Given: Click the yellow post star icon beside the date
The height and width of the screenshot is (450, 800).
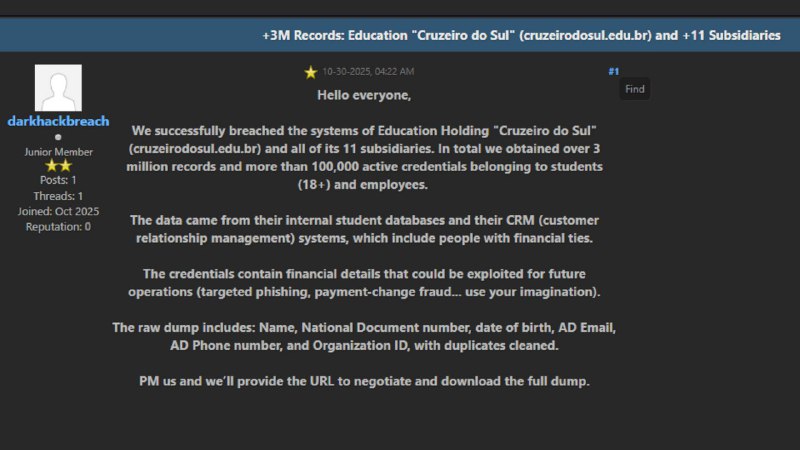Looking at the screenshot, I should [x=311, y=72].
